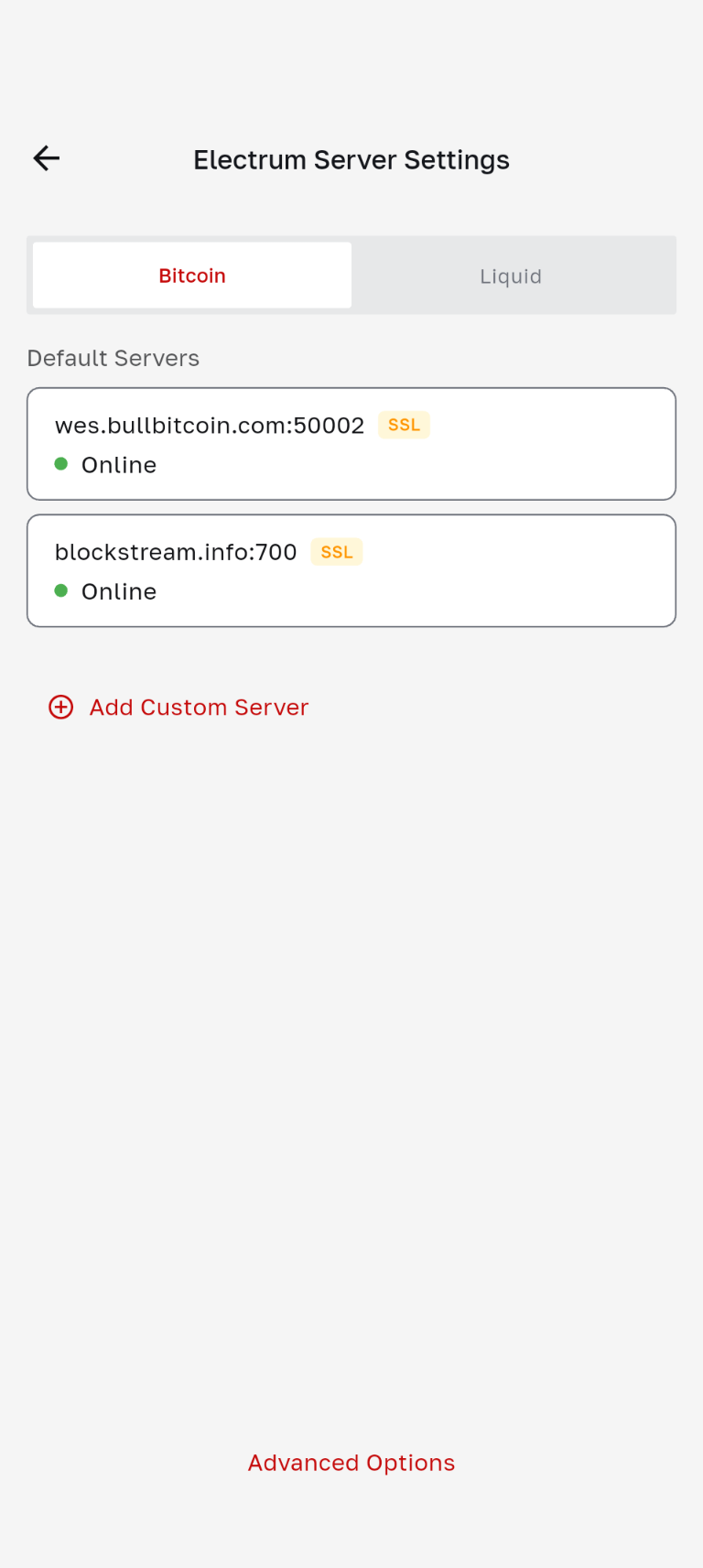
Task: Click green status dot for wes.bullbitcoin.com
Action: pyautogui.click(x=61, y=464)
